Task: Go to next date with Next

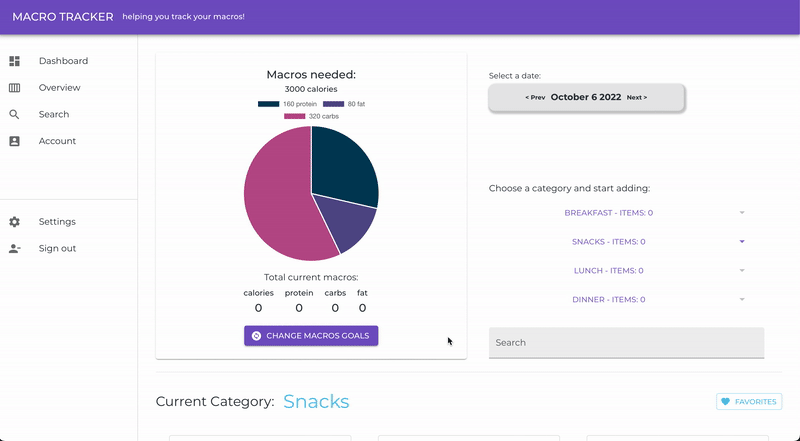Action: point(637,97)
